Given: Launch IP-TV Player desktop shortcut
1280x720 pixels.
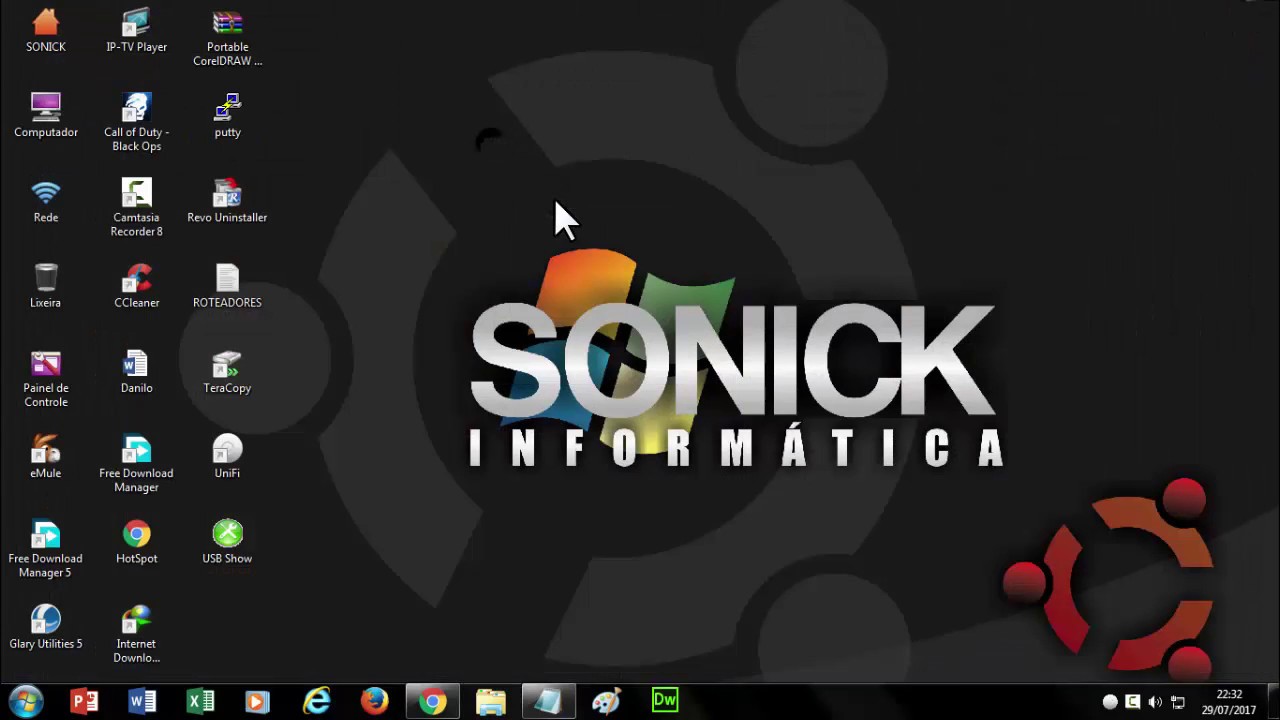Looking at the screenshot, I should pyautogui.click(x=136, y=30).
